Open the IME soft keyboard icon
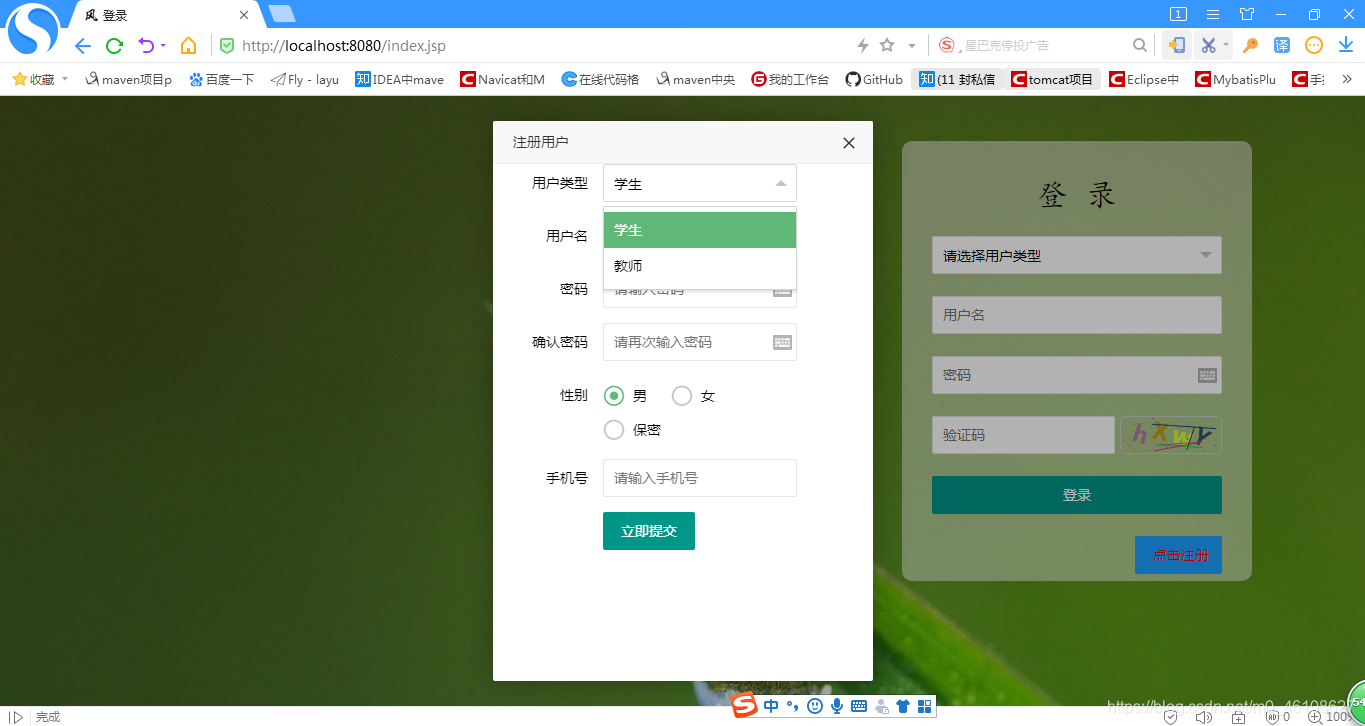The image size is (1365, 726). [x=859, y=706]
